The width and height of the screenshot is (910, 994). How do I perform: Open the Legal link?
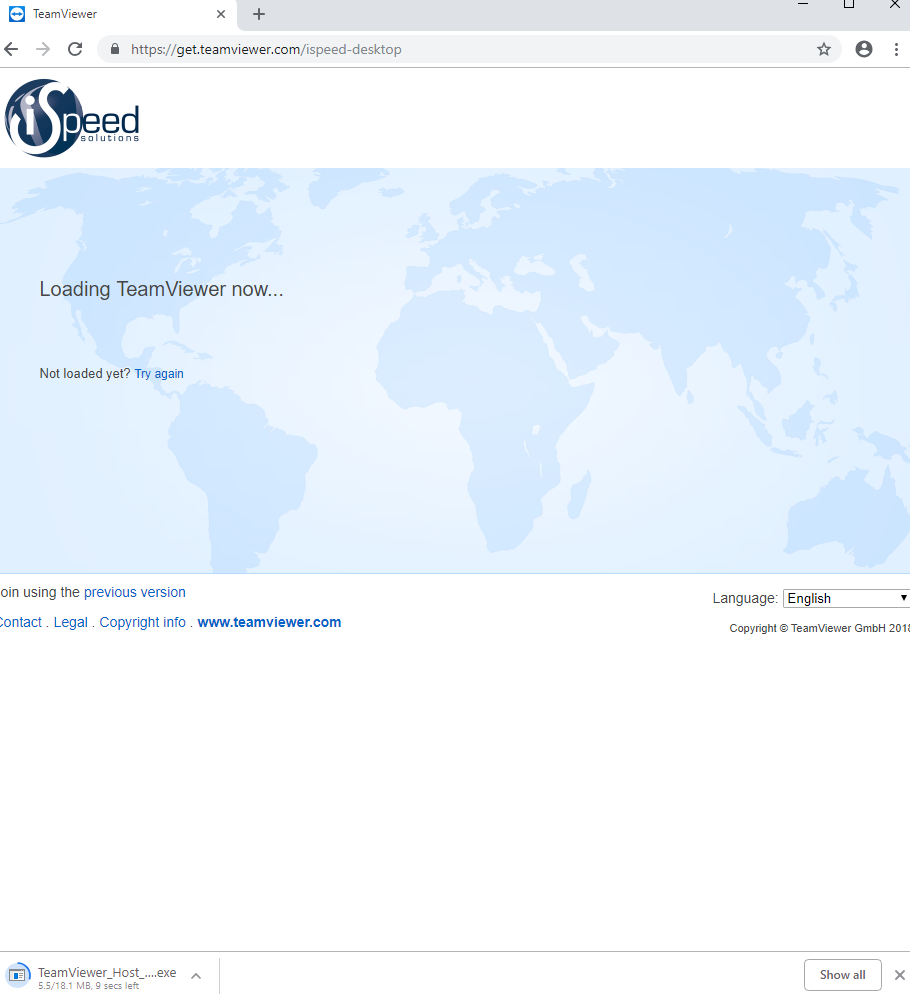(x=70, y=623)
